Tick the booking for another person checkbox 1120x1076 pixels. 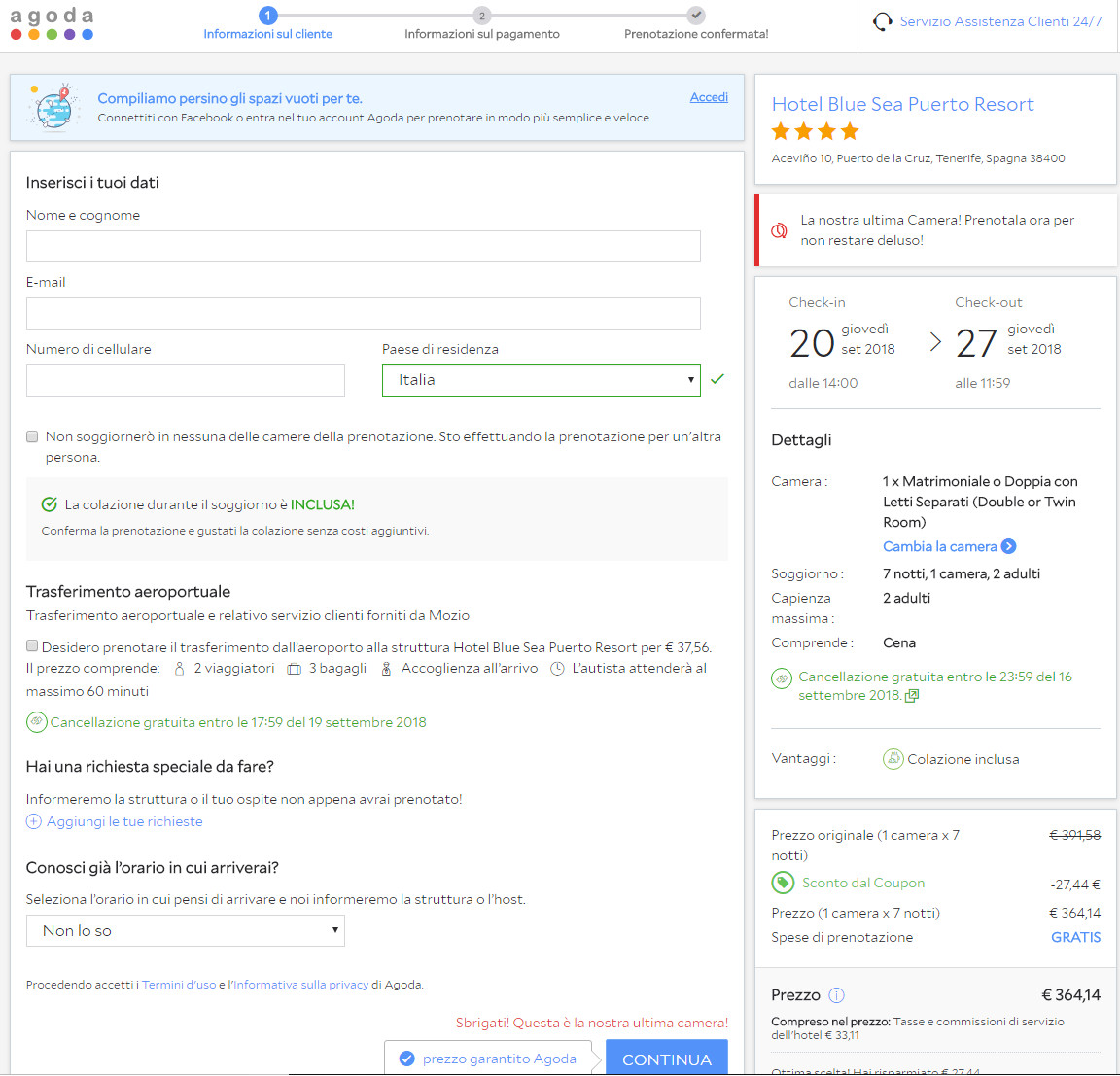(32, 436)
